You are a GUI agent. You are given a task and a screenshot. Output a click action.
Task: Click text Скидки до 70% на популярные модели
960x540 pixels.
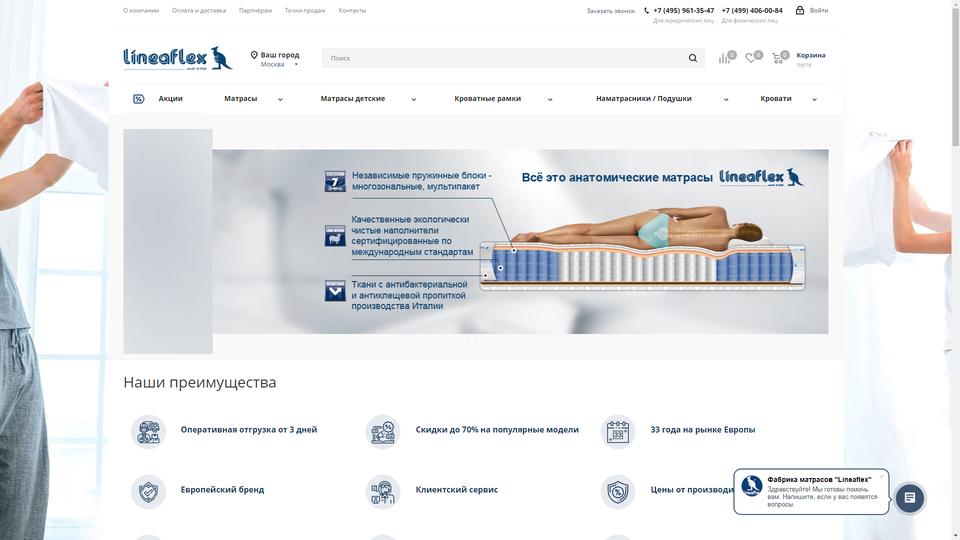(497, 430)
